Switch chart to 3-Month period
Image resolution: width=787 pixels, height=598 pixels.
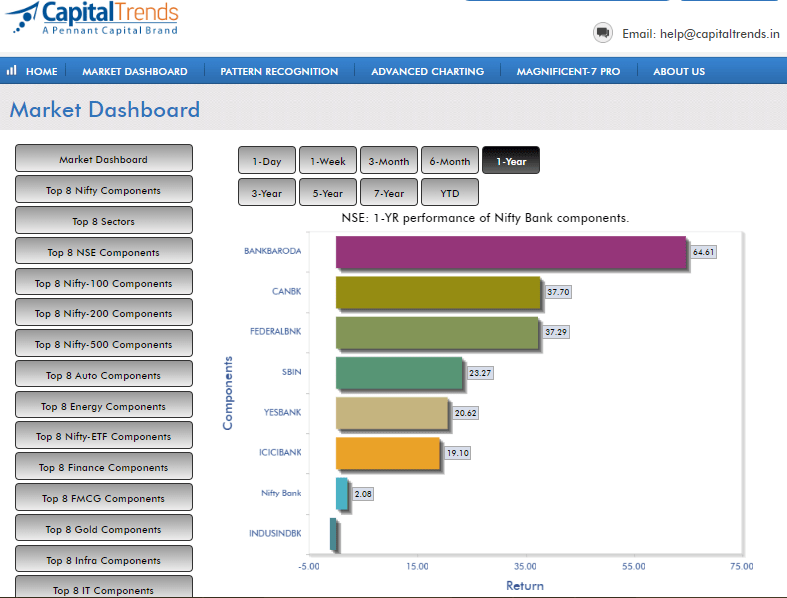click(x=389, y=161)
